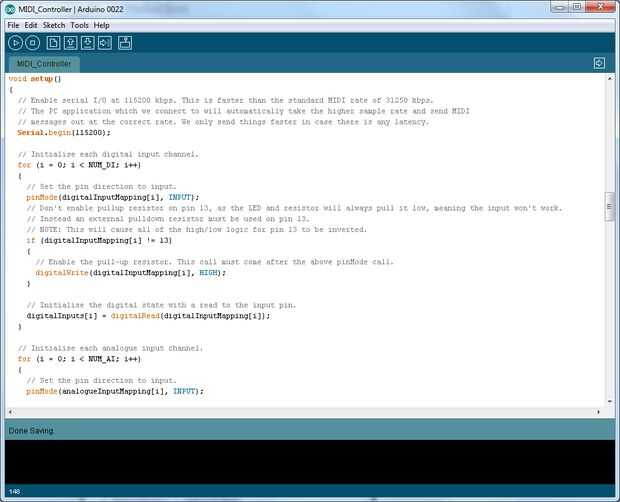Click the 'void setup()' line

click(x=35, y=79)
